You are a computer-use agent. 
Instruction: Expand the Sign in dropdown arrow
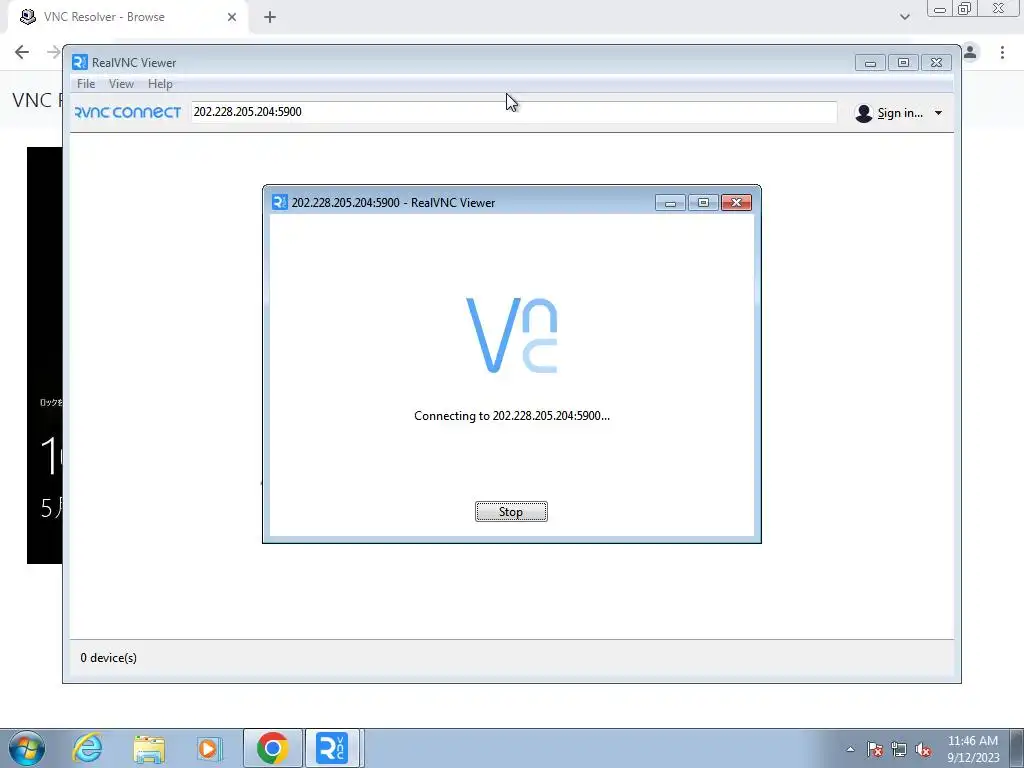click(938, 113)
